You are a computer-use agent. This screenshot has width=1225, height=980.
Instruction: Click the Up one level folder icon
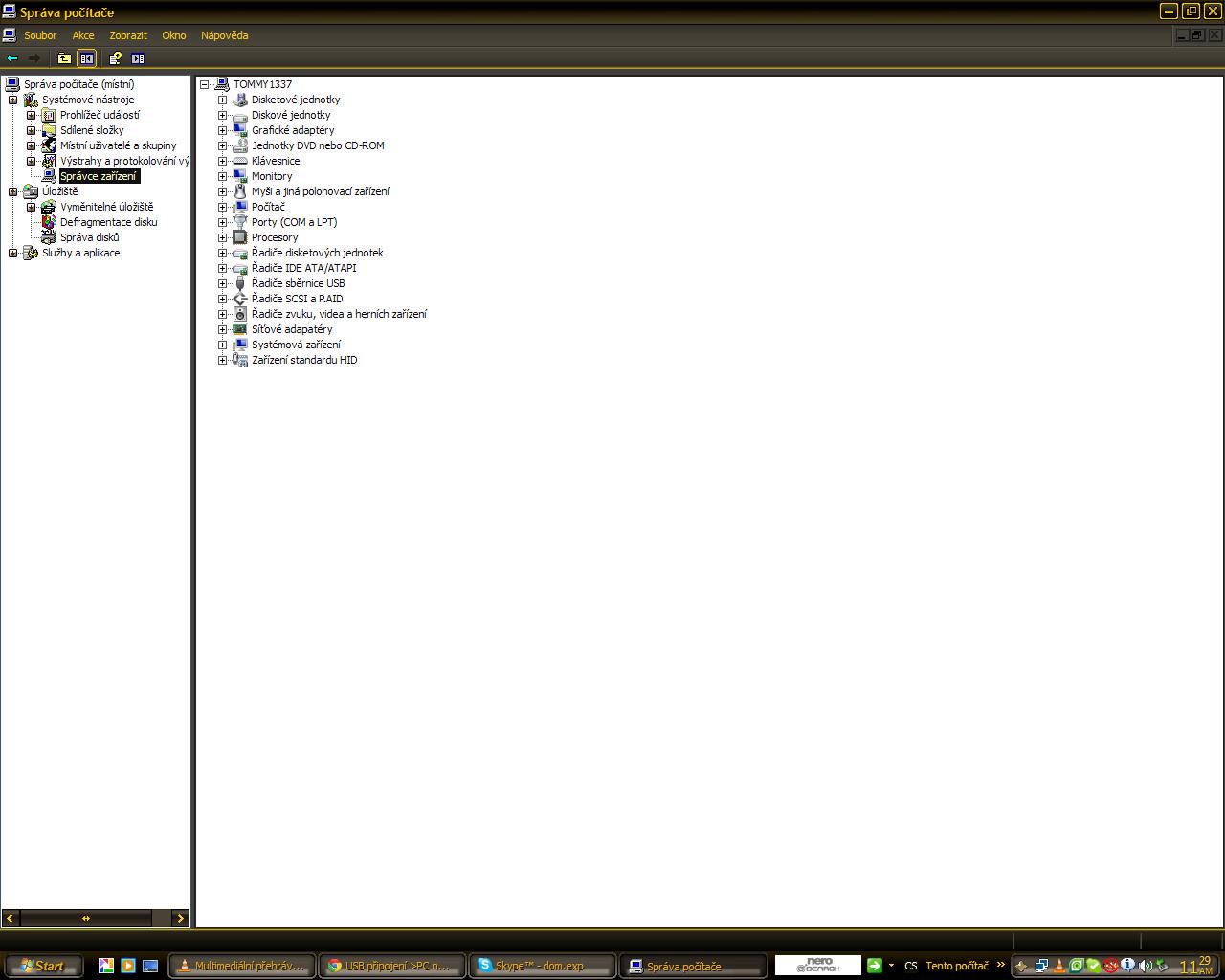[x=64, y=58]
